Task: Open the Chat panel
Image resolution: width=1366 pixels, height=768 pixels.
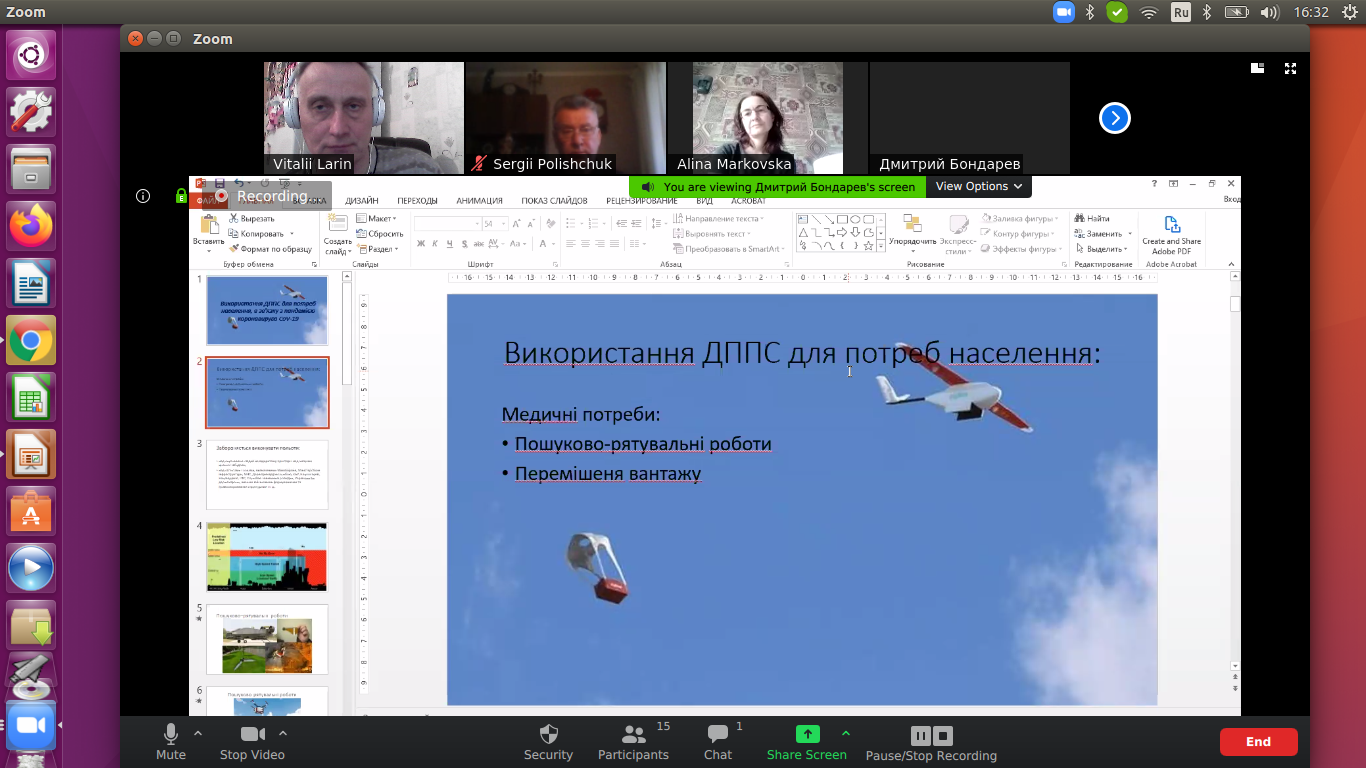Action: tap(718, 742)
